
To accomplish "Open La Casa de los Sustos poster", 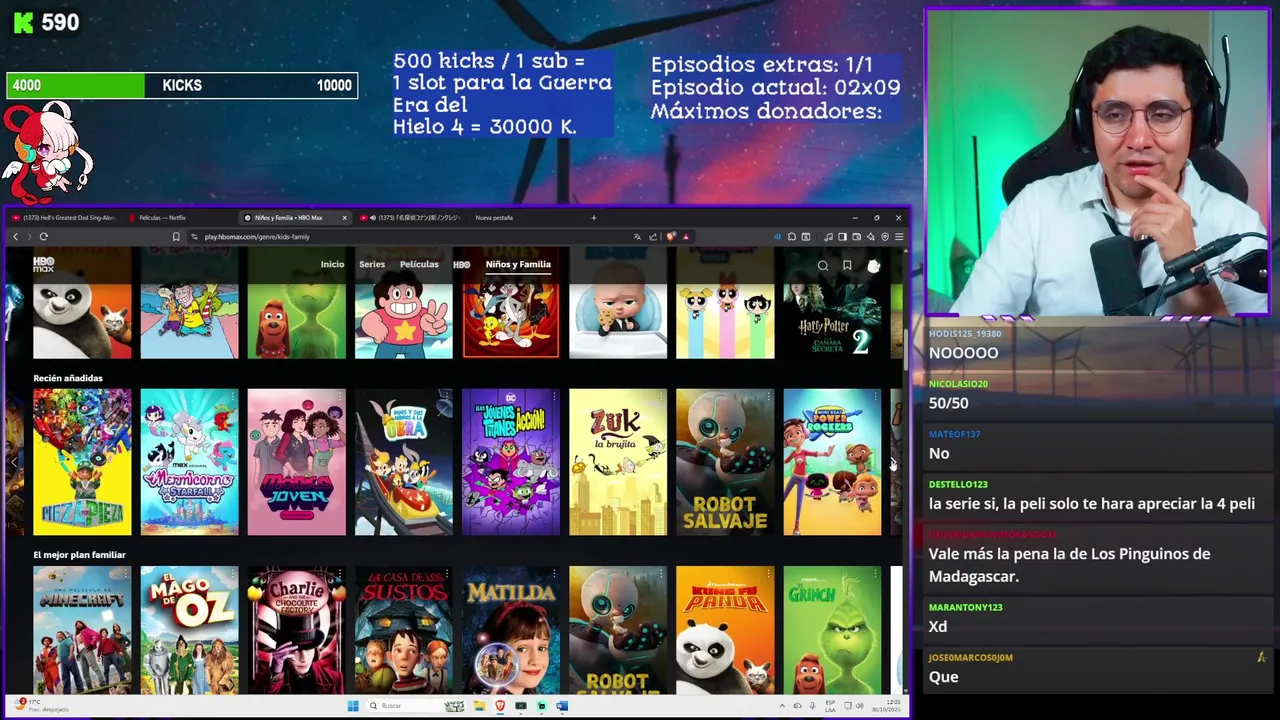I will pyautogui.click(x=404, y=630).
